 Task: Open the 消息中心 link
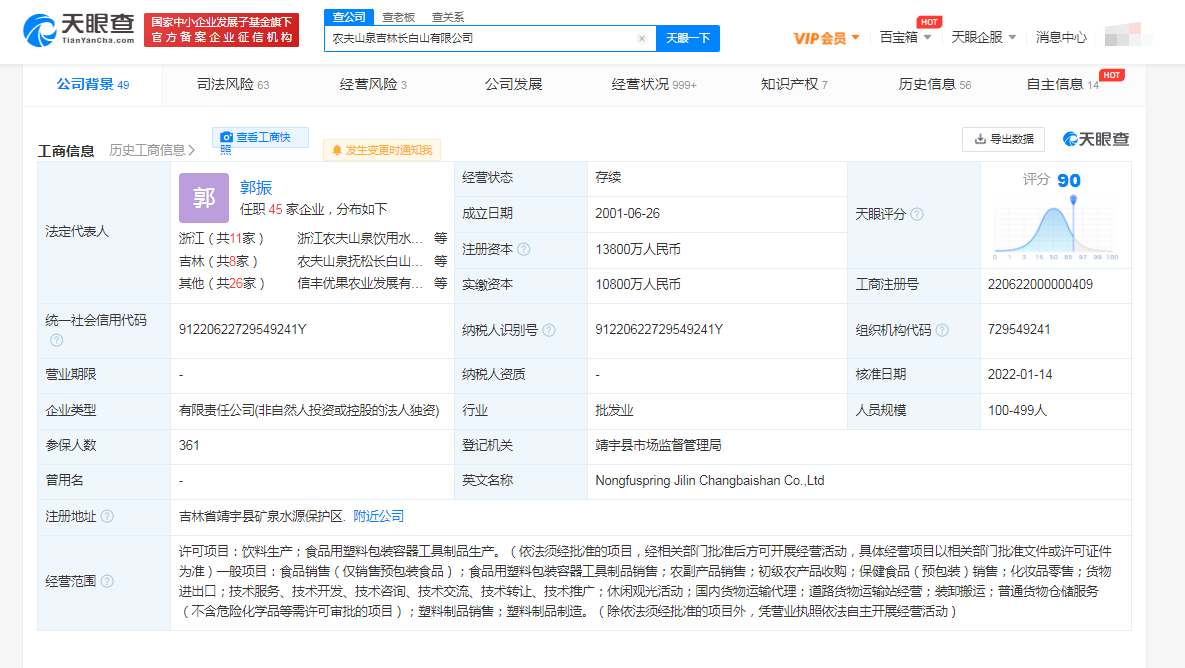click(x=1061, y=37)
